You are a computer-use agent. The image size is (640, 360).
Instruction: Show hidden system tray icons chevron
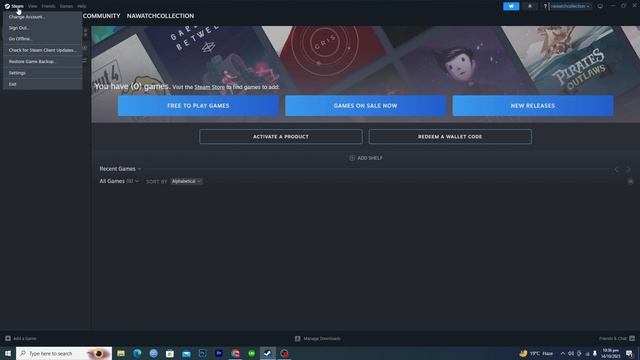[563, 353]
